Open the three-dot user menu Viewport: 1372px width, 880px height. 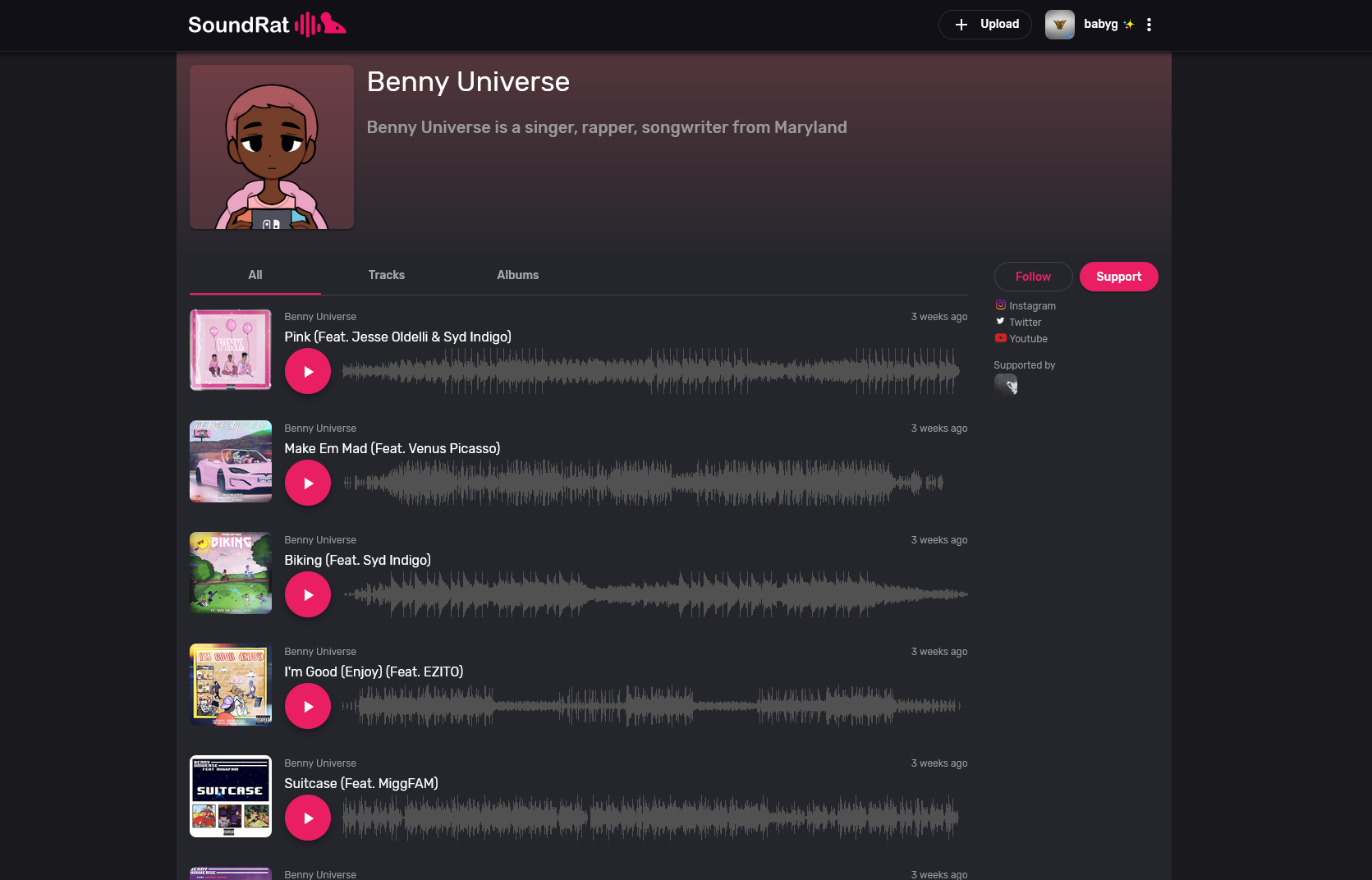pyautogui.click(x=1149, y=25)
